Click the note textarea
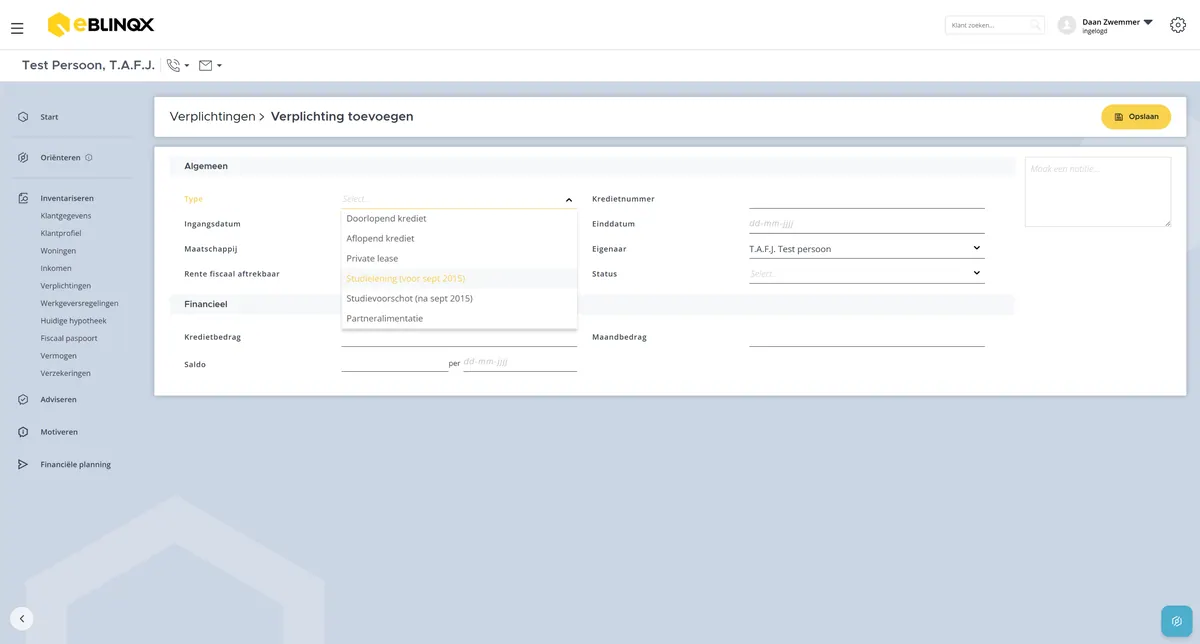The width and height of the screenshot is (1200, 644). 1098,192
